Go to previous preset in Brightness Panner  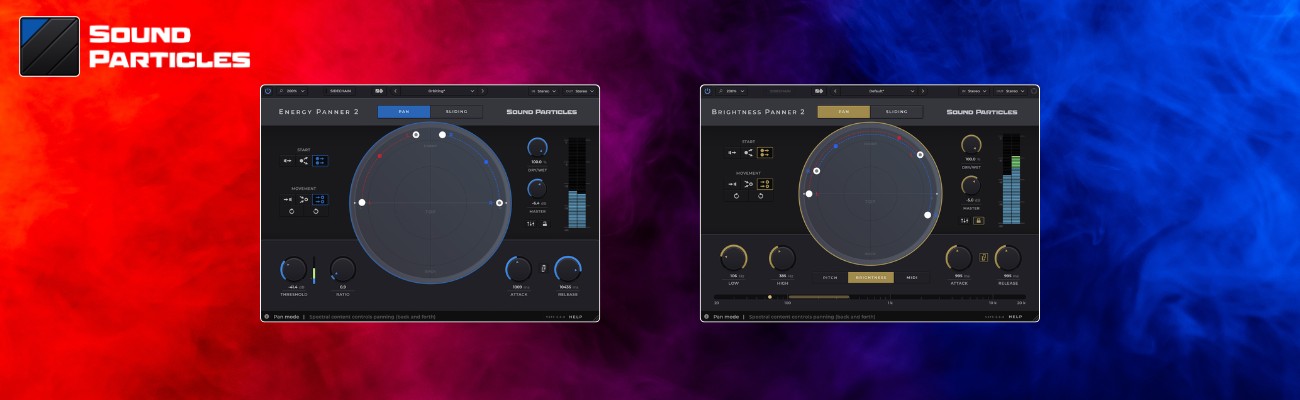[x=835, y=91]
